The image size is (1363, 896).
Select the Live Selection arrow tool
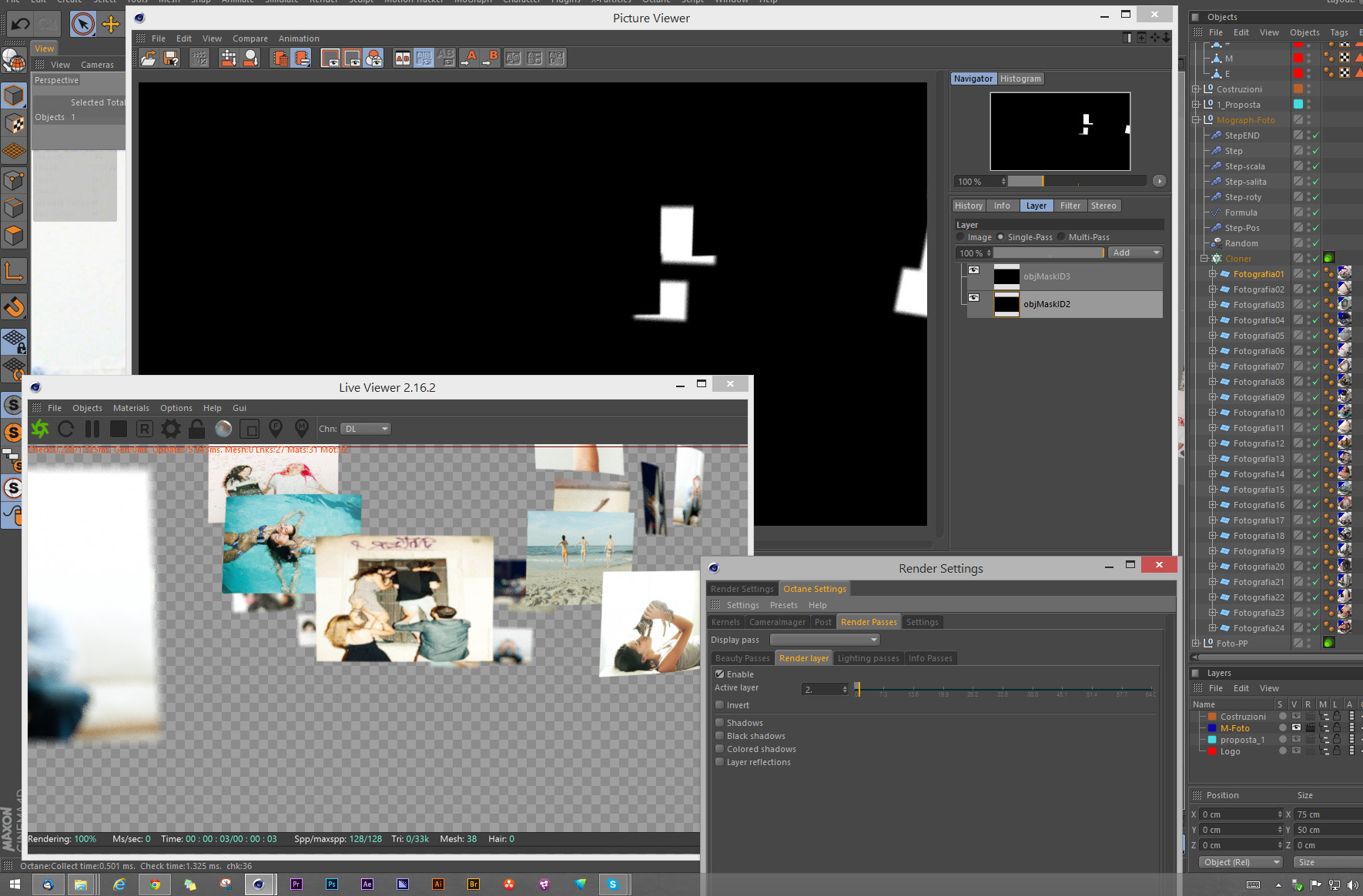[x=83, y=25]
